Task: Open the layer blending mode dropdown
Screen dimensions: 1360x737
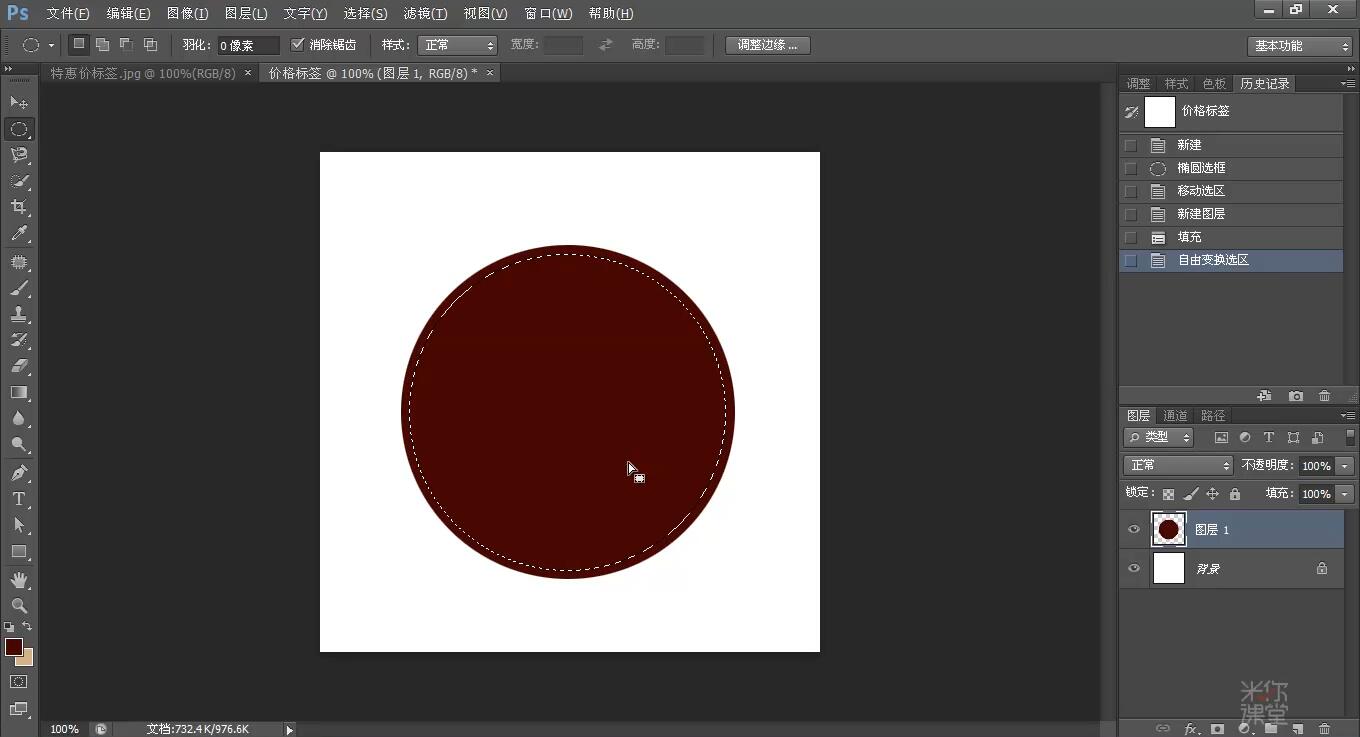Action: click(1177, 465)
